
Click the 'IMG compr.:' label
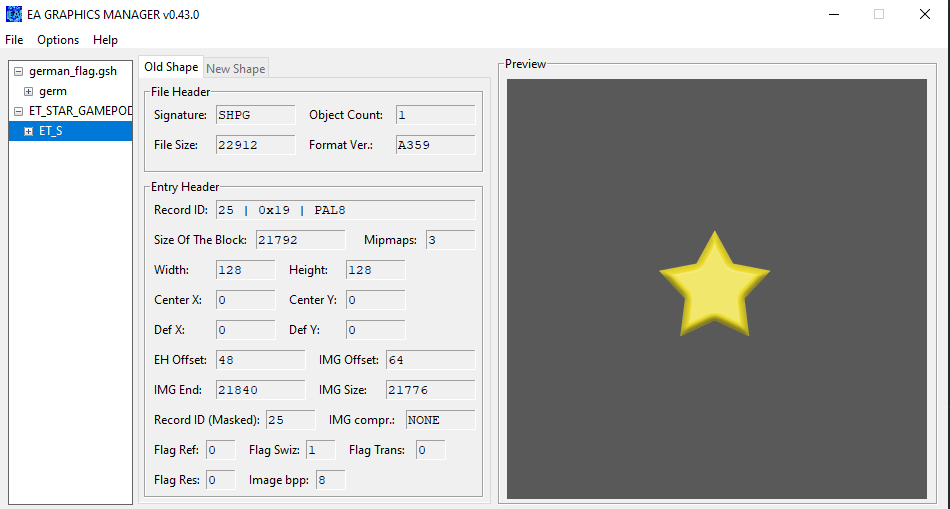(x=362, y=420)
